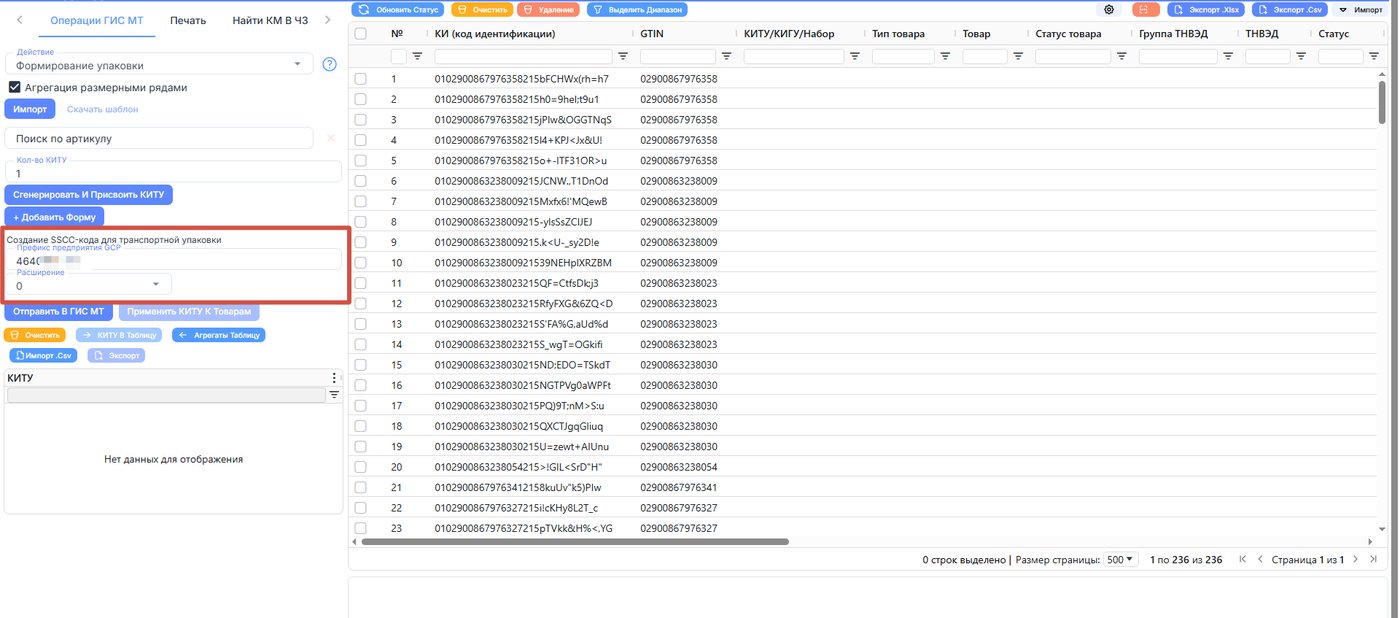Click the orange scan icon button

pyautogui.click(x=1146, y=9)
